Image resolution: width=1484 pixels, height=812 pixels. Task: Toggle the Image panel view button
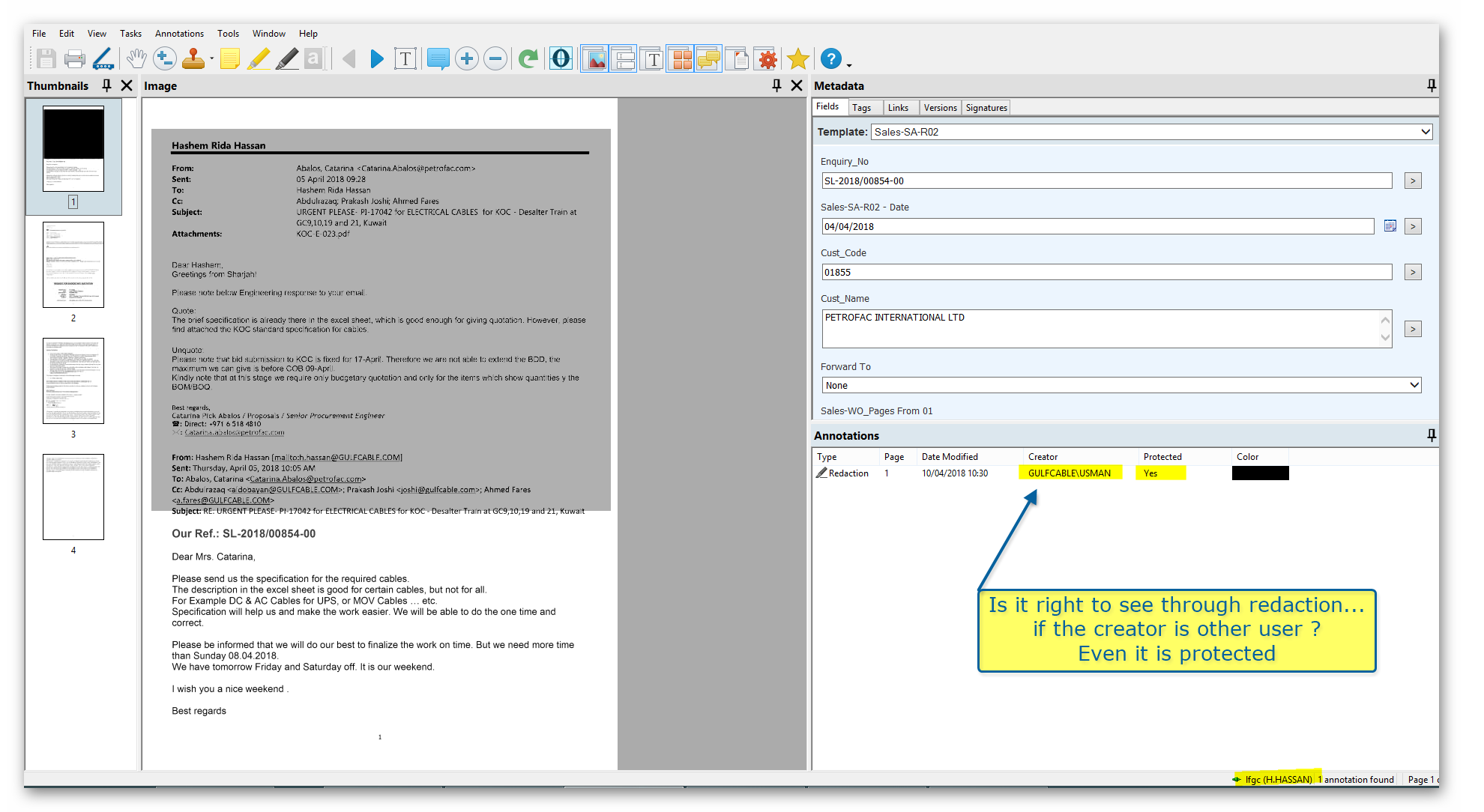(595, 58)
